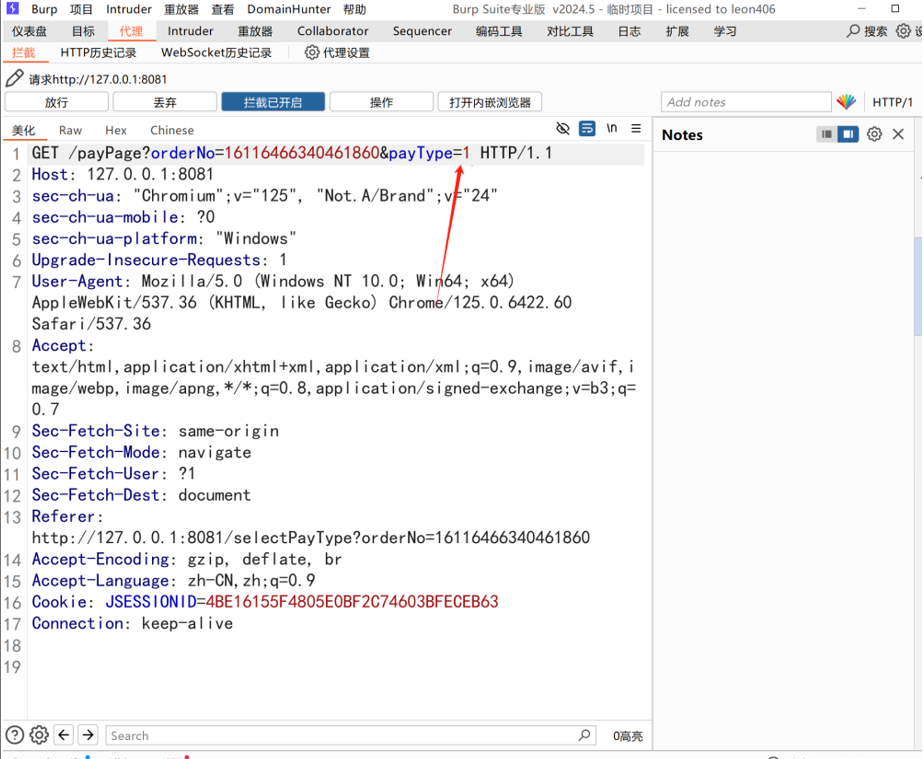The height and width of the screenshot is (759, 924).
Task: Click the pencil edit icon beside request URL
Action: 14,79
